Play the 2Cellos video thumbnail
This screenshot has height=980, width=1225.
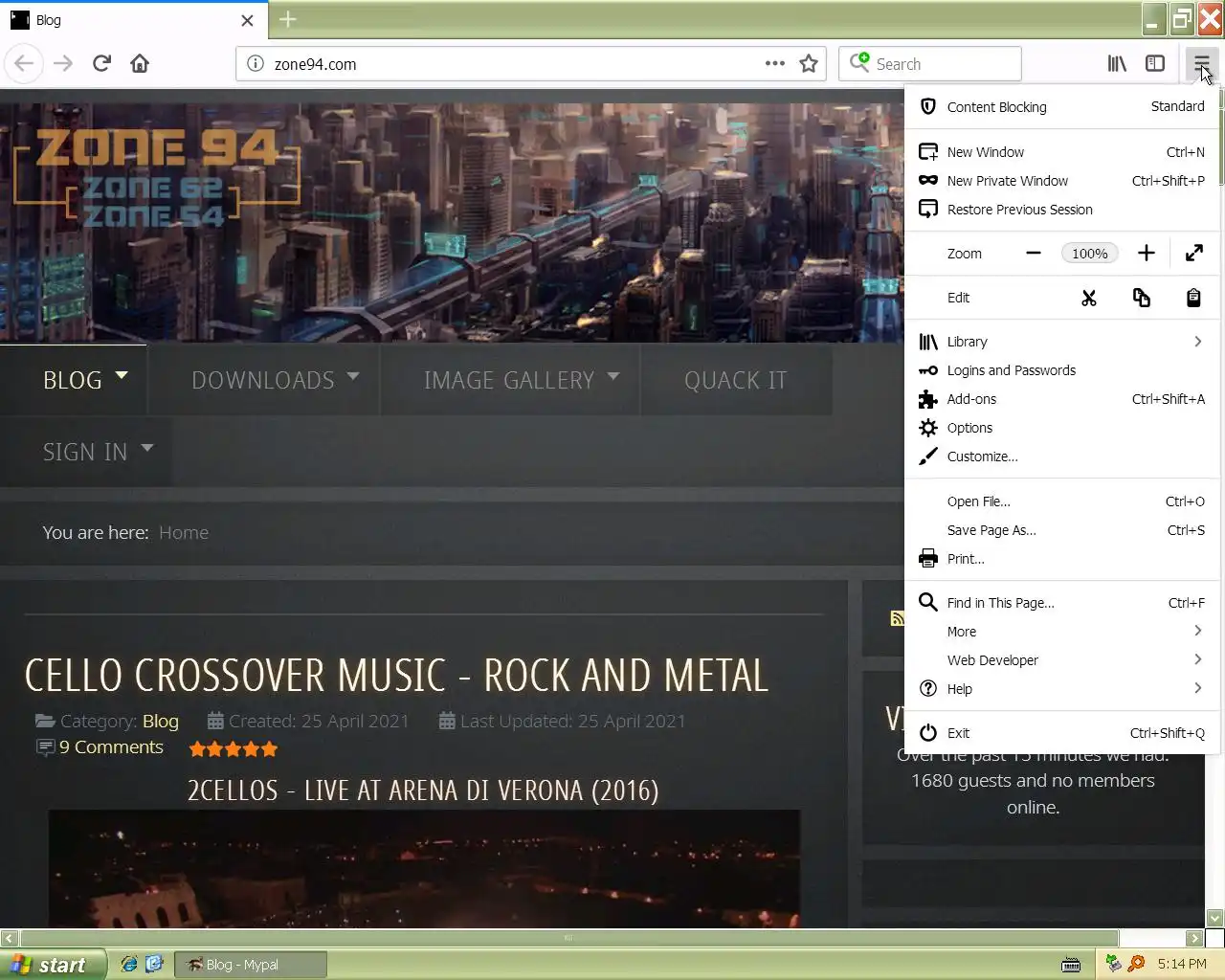[x=424, y=869]
